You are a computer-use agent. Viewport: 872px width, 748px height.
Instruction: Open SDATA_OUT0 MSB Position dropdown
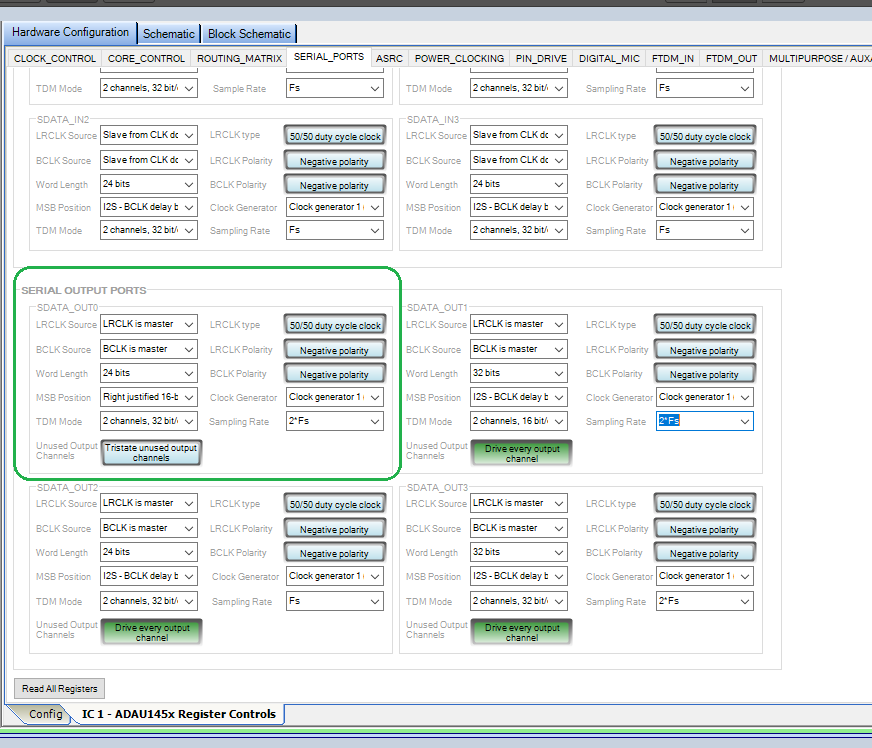148,397
